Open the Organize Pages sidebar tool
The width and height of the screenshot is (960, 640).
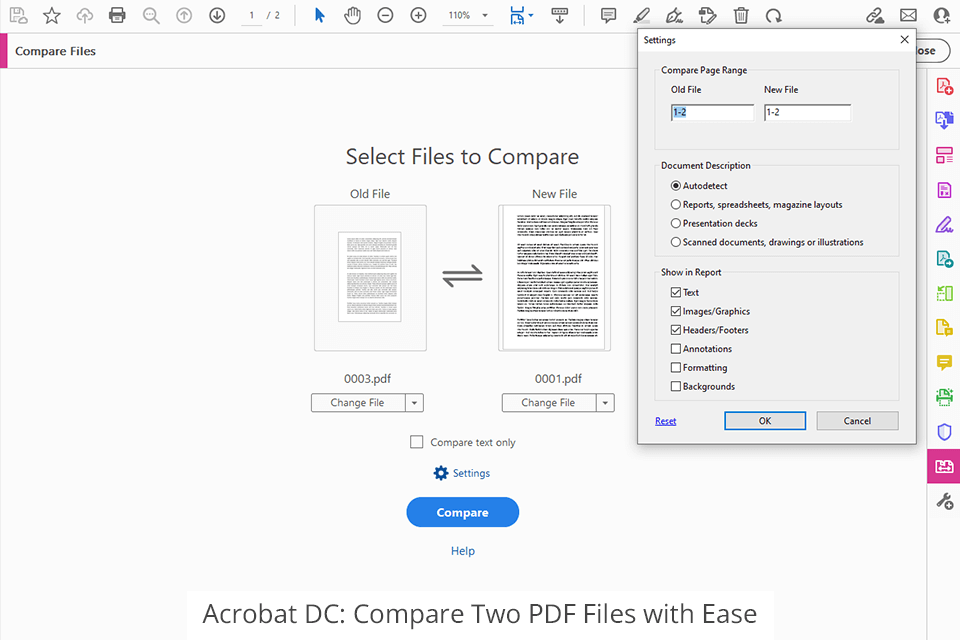point(944,155)
